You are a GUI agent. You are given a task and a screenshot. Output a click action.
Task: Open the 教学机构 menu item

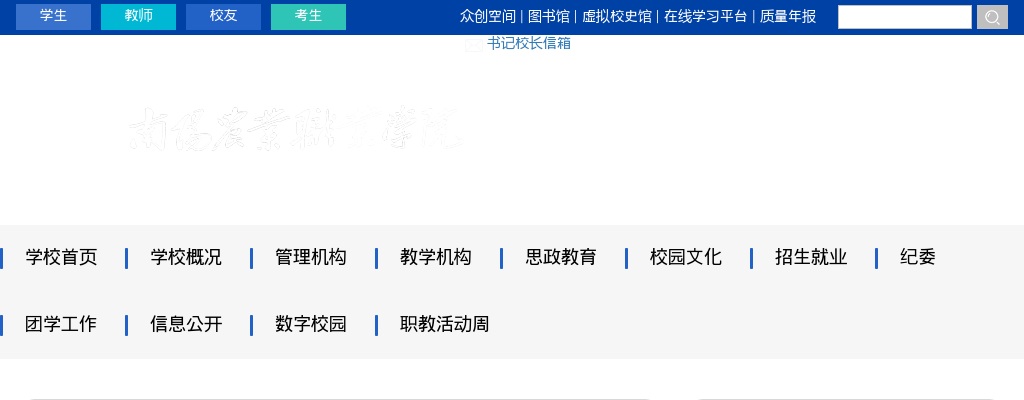pyautogui.click(x=436, y=258)
